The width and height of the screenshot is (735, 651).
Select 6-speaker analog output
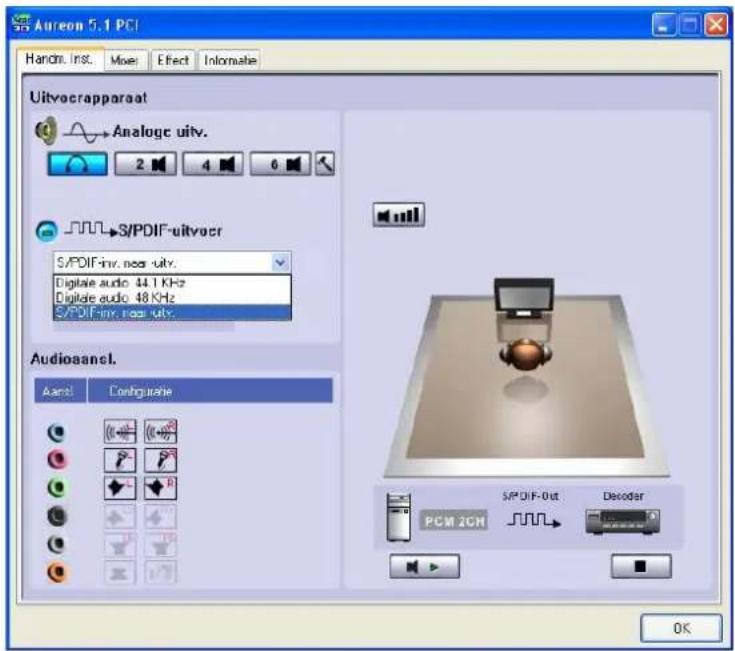(280, 164)
